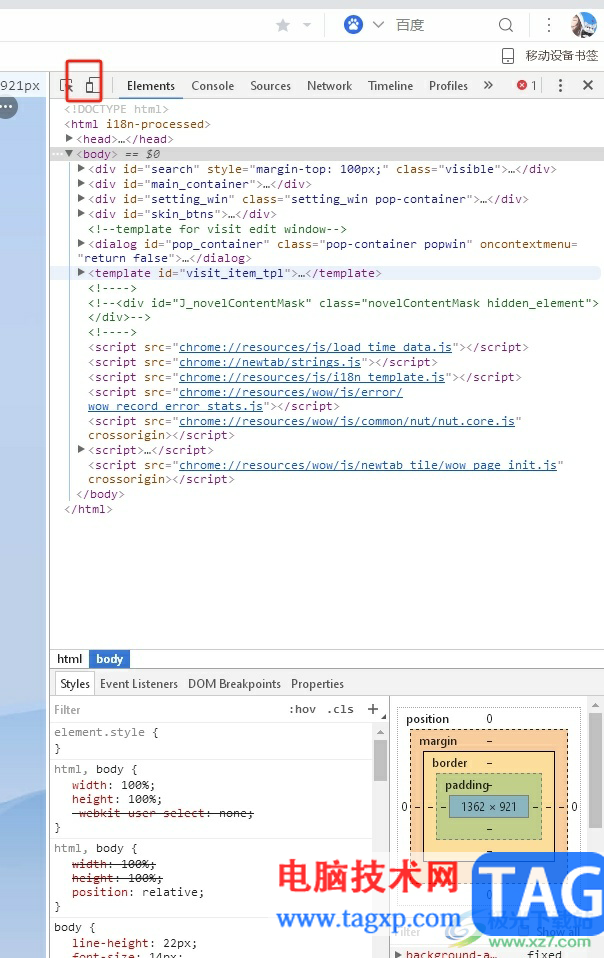The image size is (604, 958).
Task: Click the margin label in box model
Action: tap(438, 741)
